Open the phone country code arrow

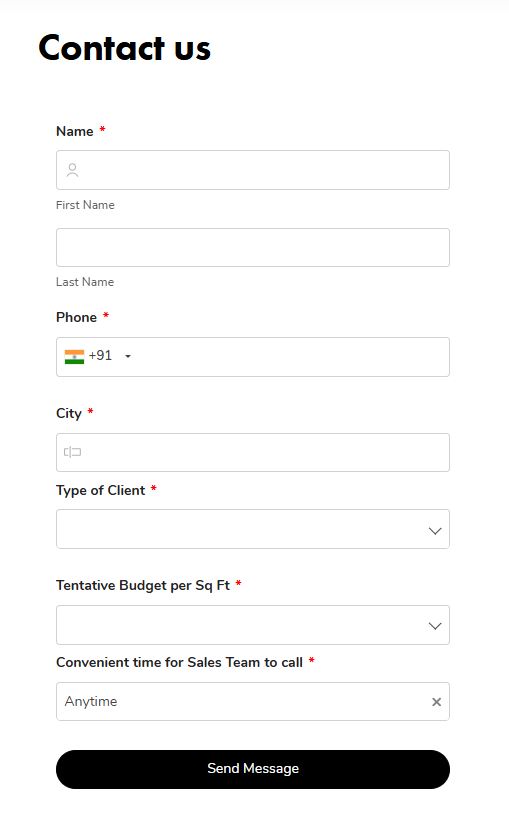(128, 356)
